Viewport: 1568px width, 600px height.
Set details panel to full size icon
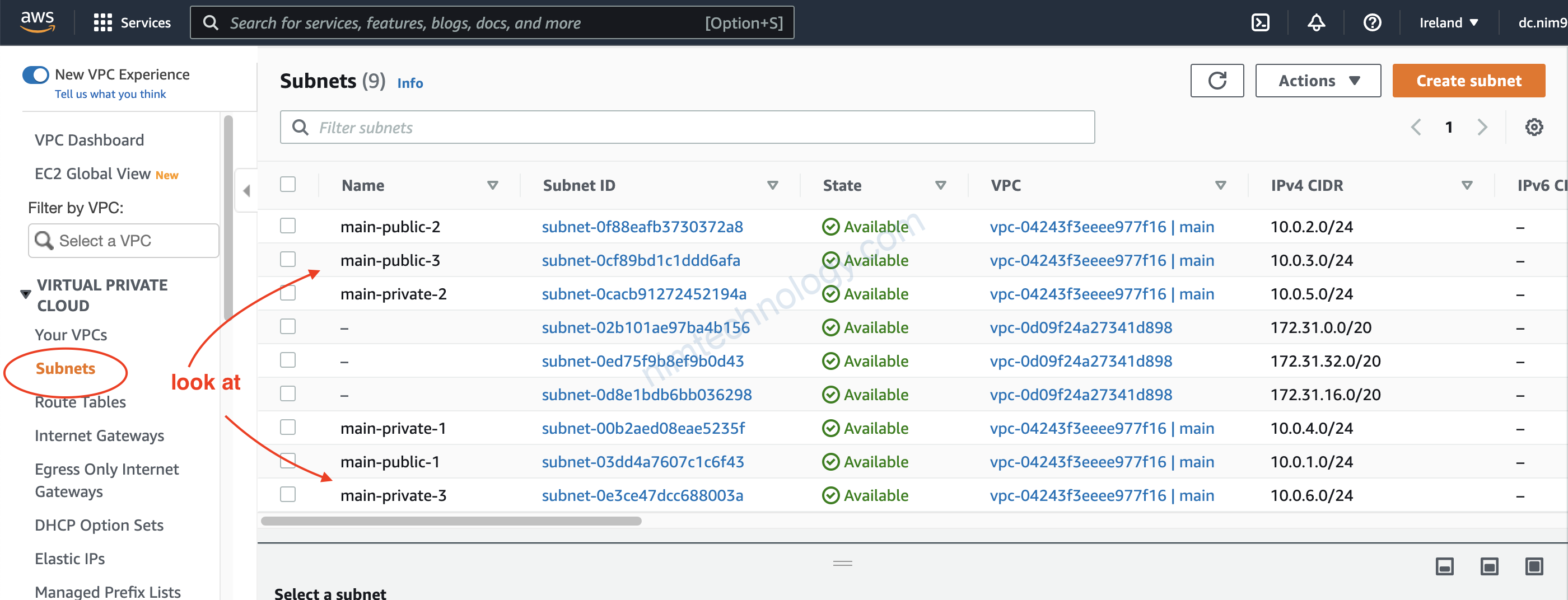1534,566
